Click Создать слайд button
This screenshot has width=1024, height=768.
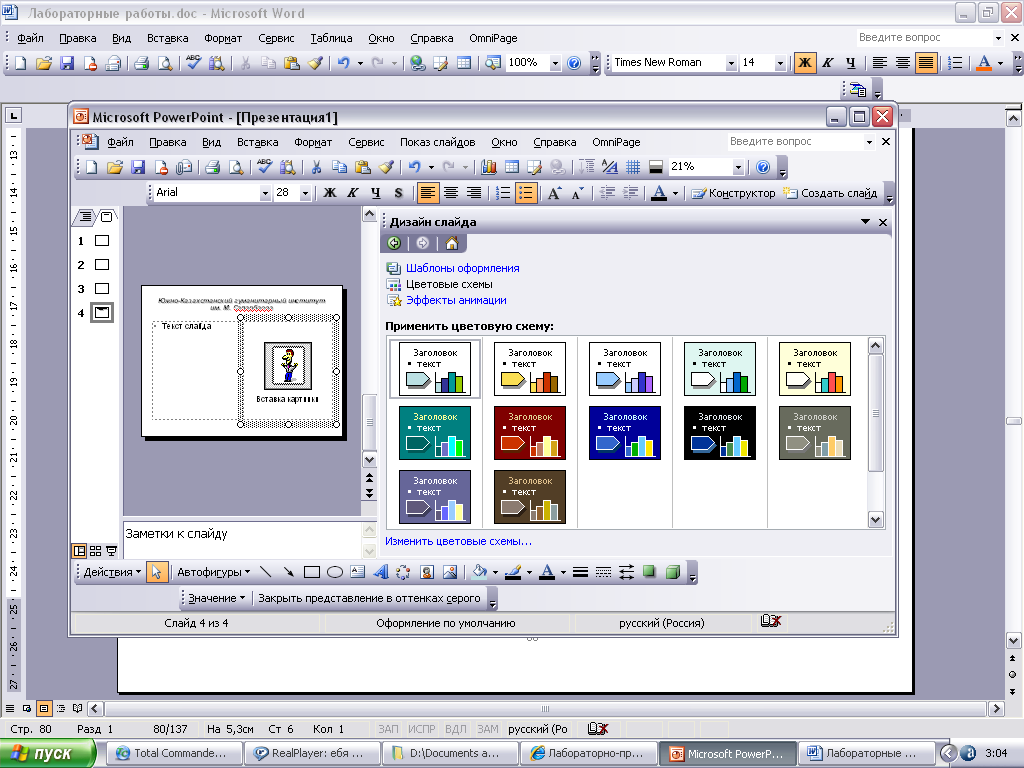pyautogui.click(x=831, y=193)
